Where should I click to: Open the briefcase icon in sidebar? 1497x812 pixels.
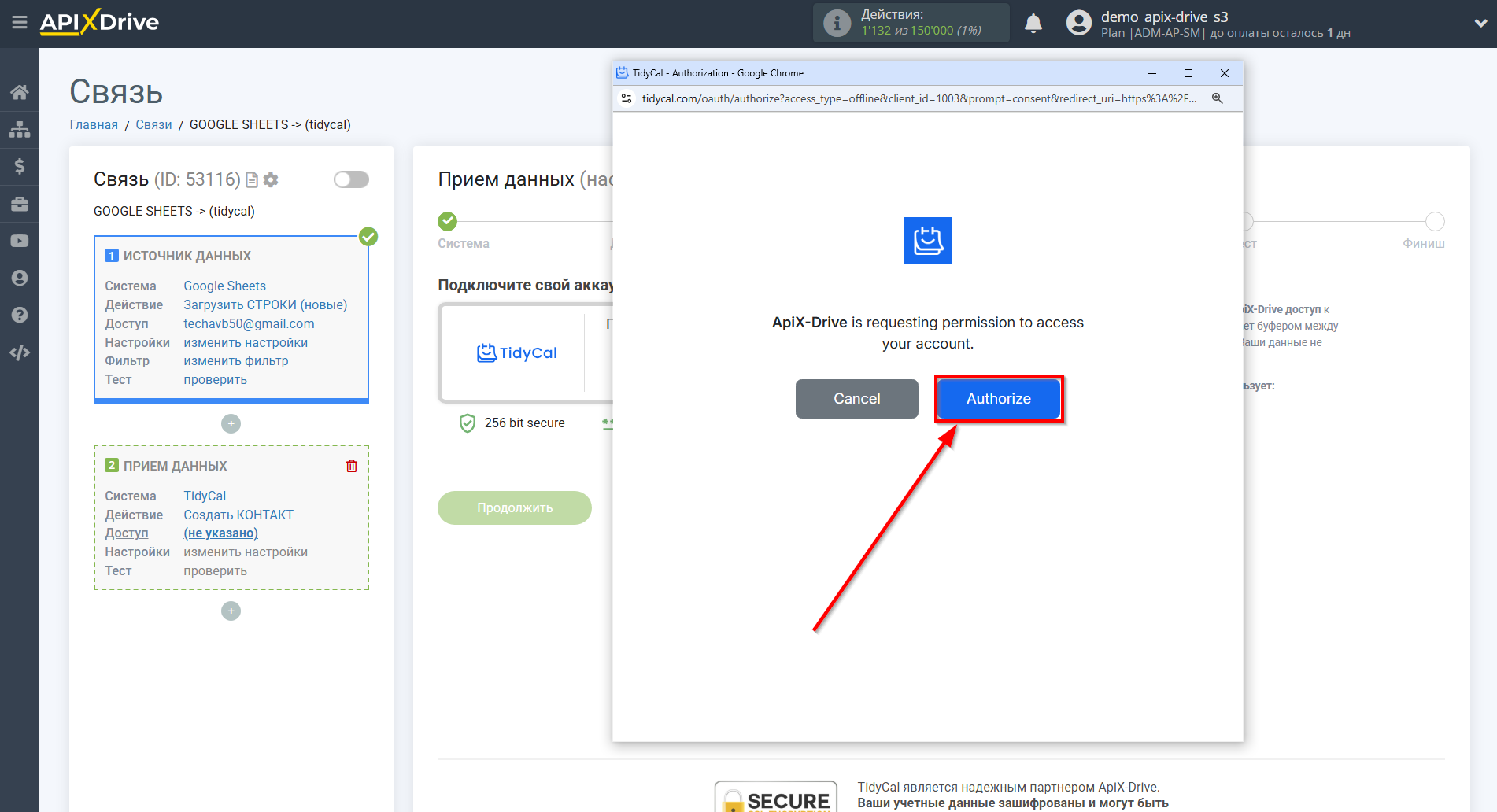(x=20, y=204)
